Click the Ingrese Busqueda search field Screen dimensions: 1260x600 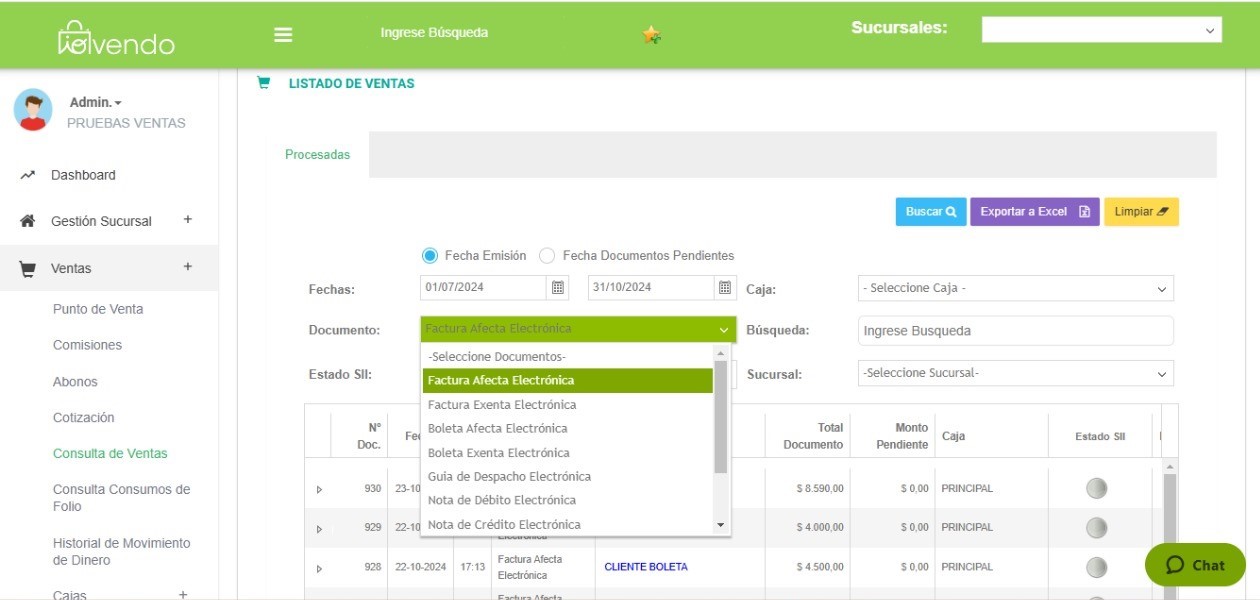click(x=1015, y=331)
